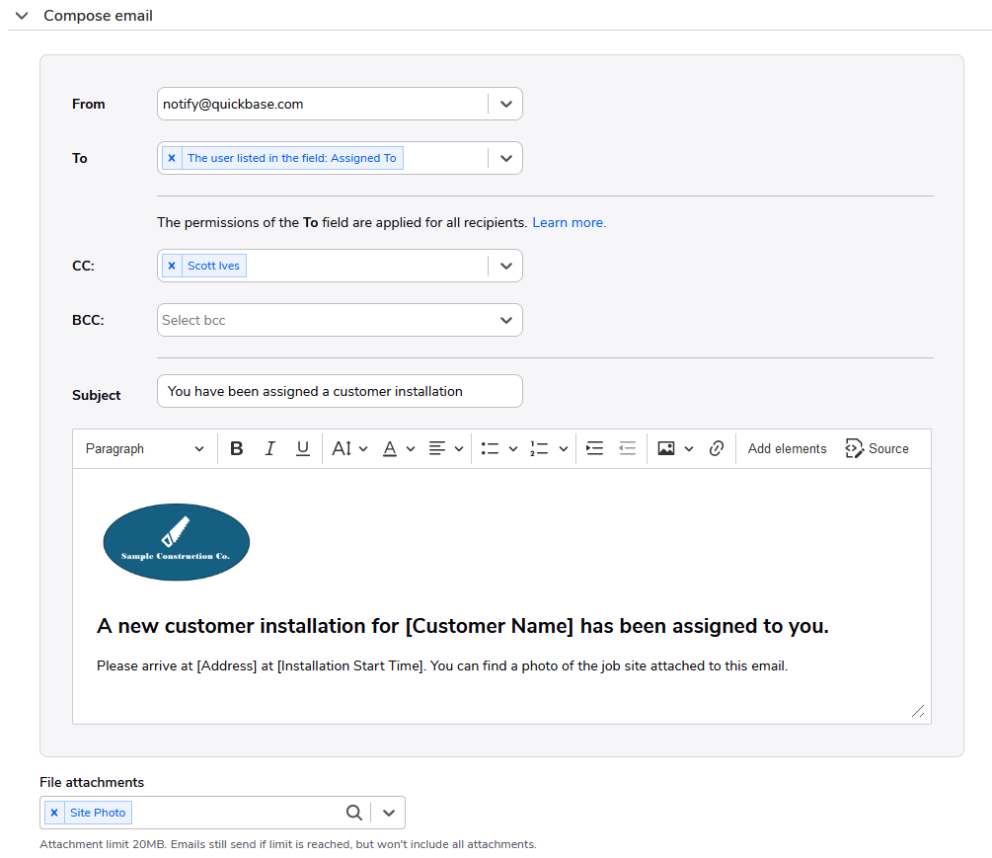Expand text alignment dropdown arrow
Viewport: 992px width, 858px height.
459,449
